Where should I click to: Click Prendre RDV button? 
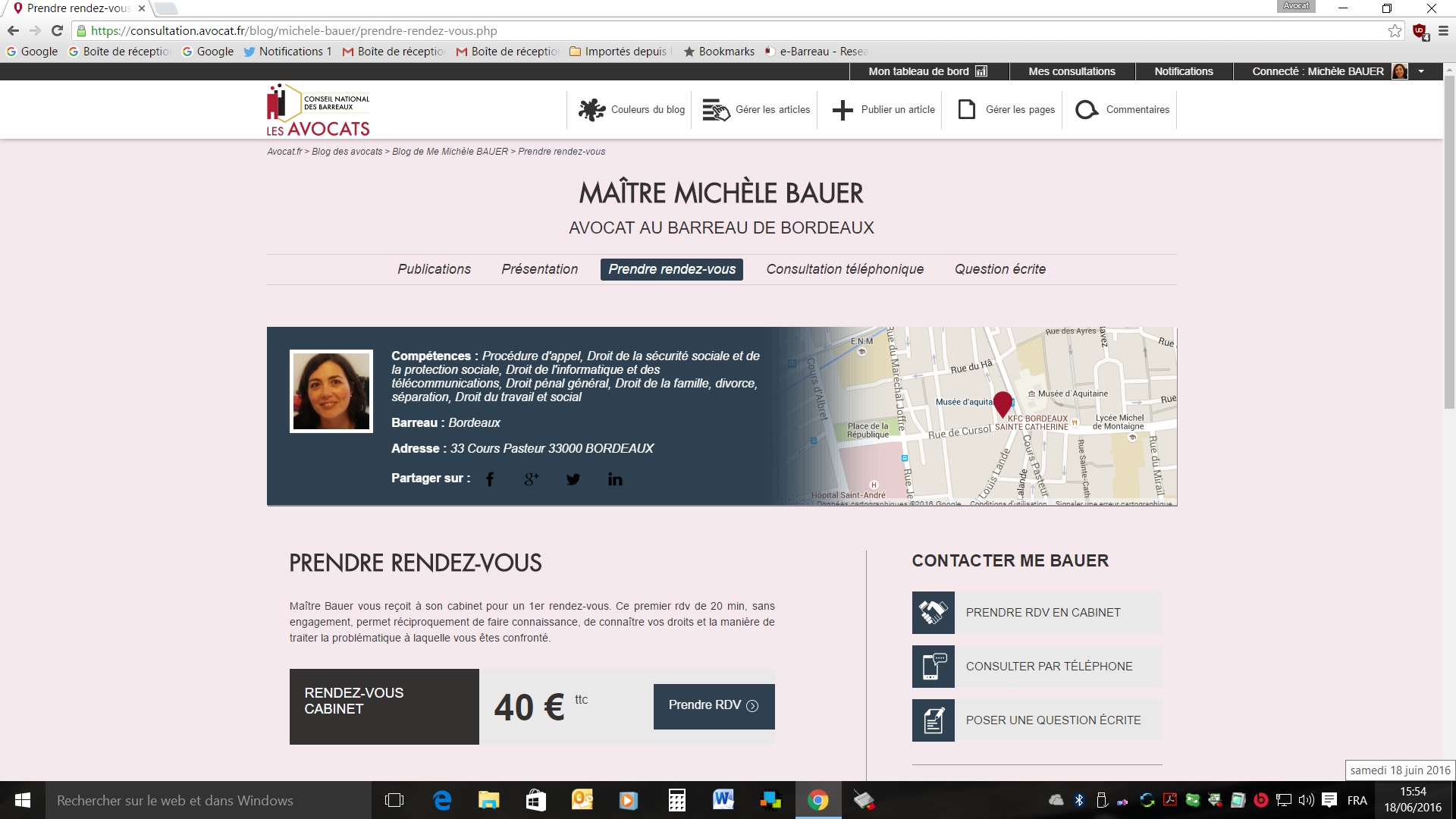pos(714,706)
